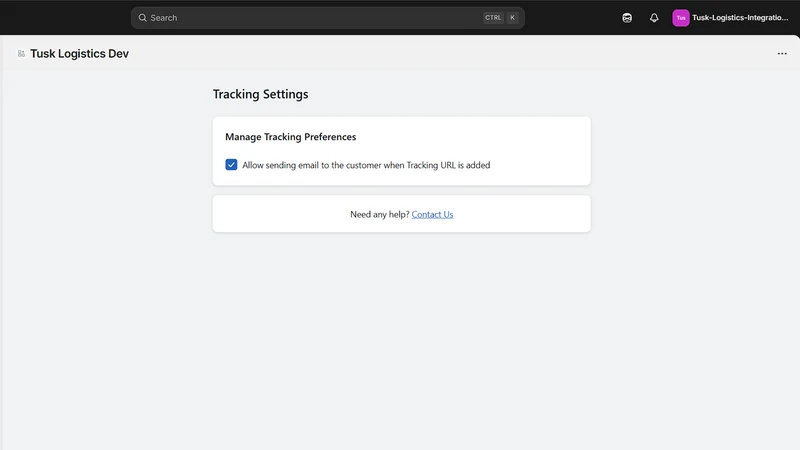The height and width of the screenshot is (450, 800).
Task: Select the Tusk Logistics Dev app title
Action: (80, 54)
